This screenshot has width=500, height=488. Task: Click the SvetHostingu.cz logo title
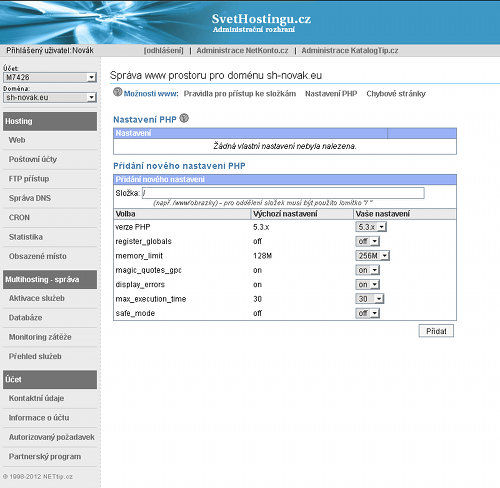coord(261,19)
